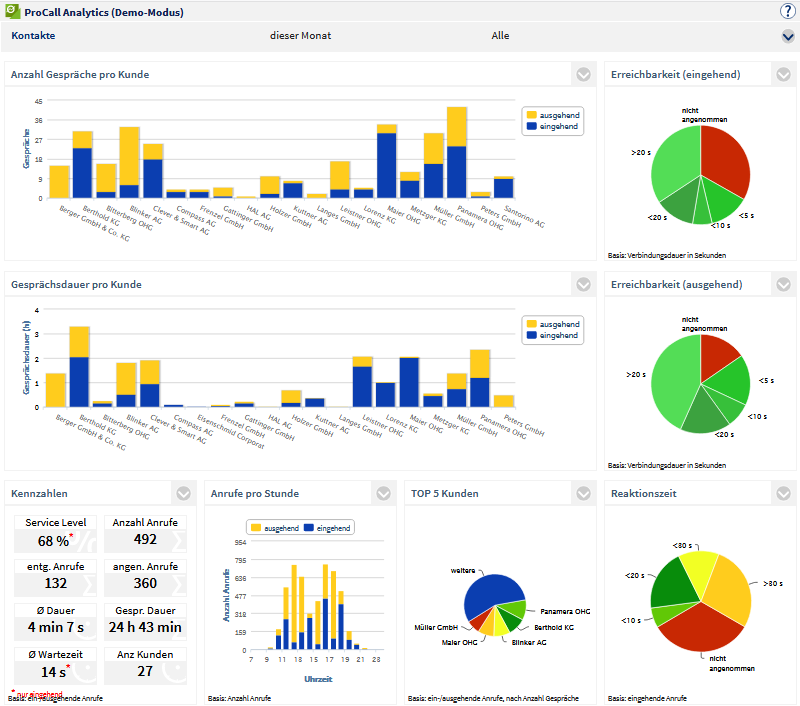
Task: Click the Berthold KG bar in Gesprächsdauer chart
Action: [79, 367]
